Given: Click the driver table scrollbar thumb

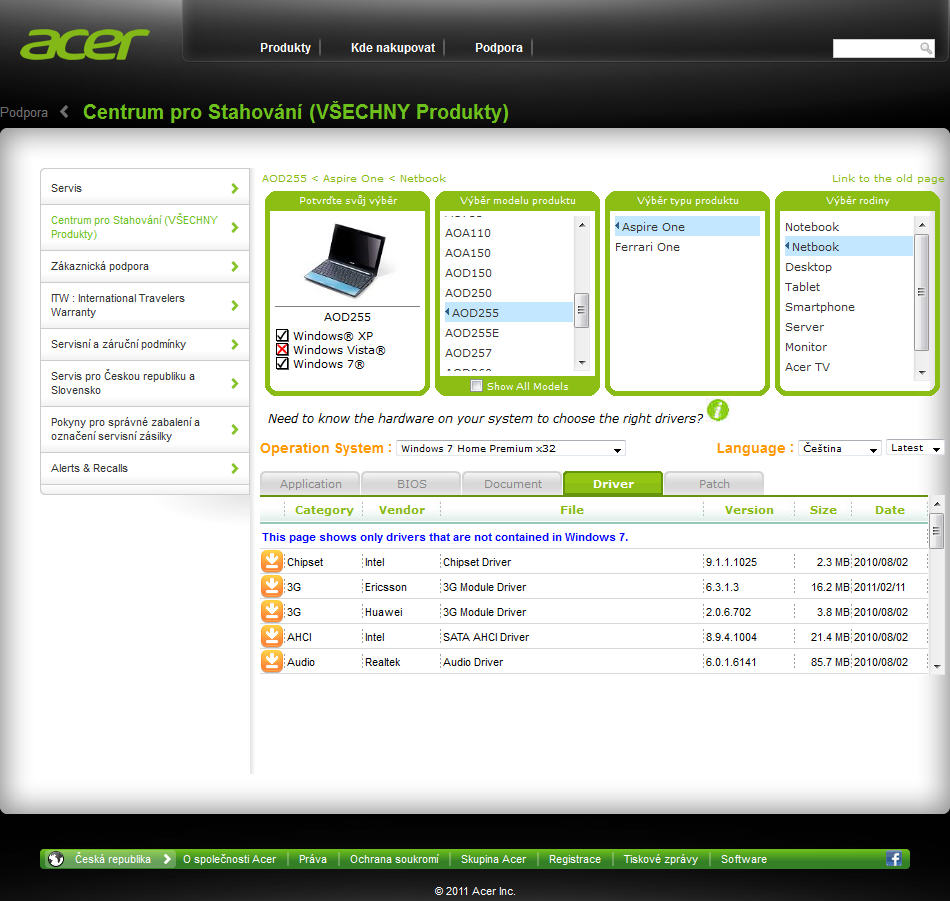Looking at the screenshot, I should click(937, 530).
